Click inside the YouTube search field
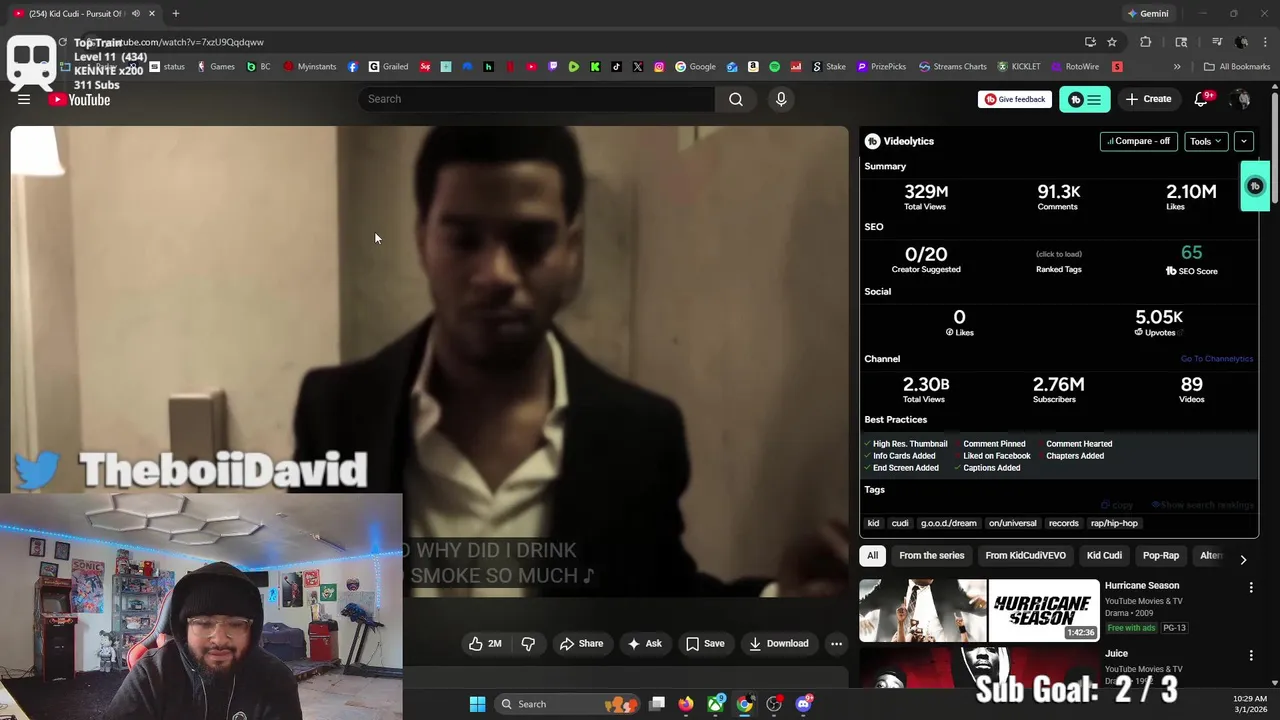Viewport: 1280px width, 720px height. click(x=536, y=99)
